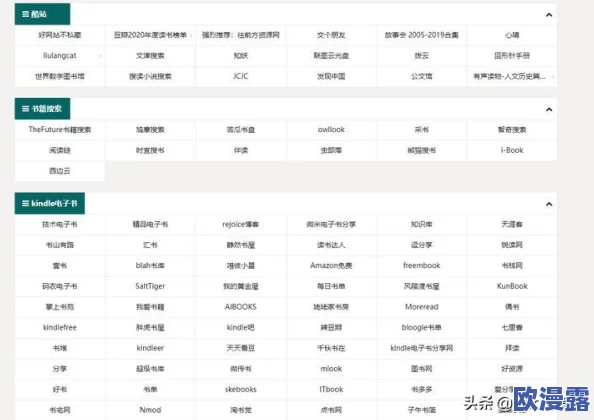Click the JCJC link
The image size is (594, 420).
click(241, 76)
